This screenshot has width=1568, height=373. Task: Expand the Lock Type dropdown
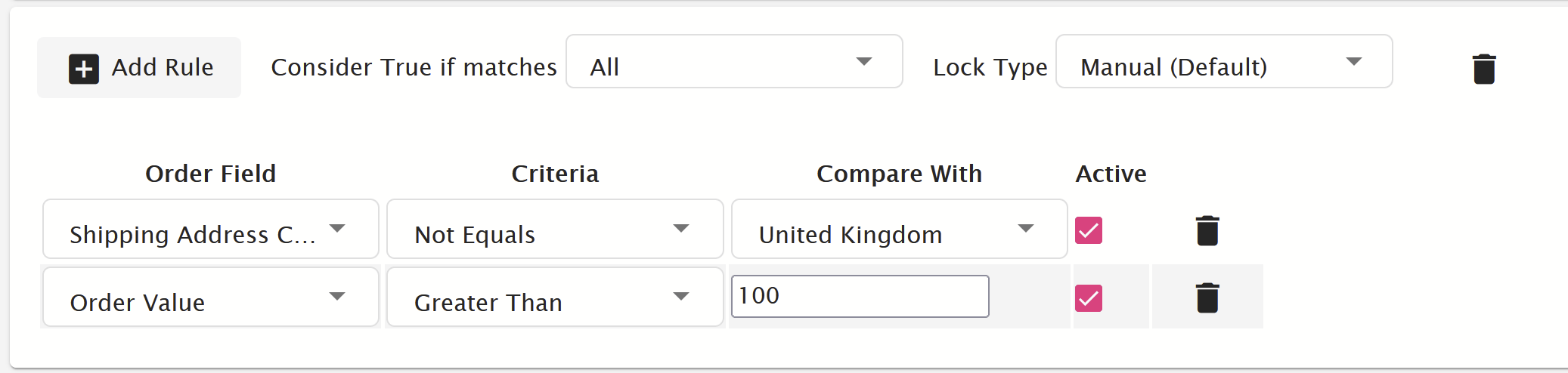pos(1224,61)
